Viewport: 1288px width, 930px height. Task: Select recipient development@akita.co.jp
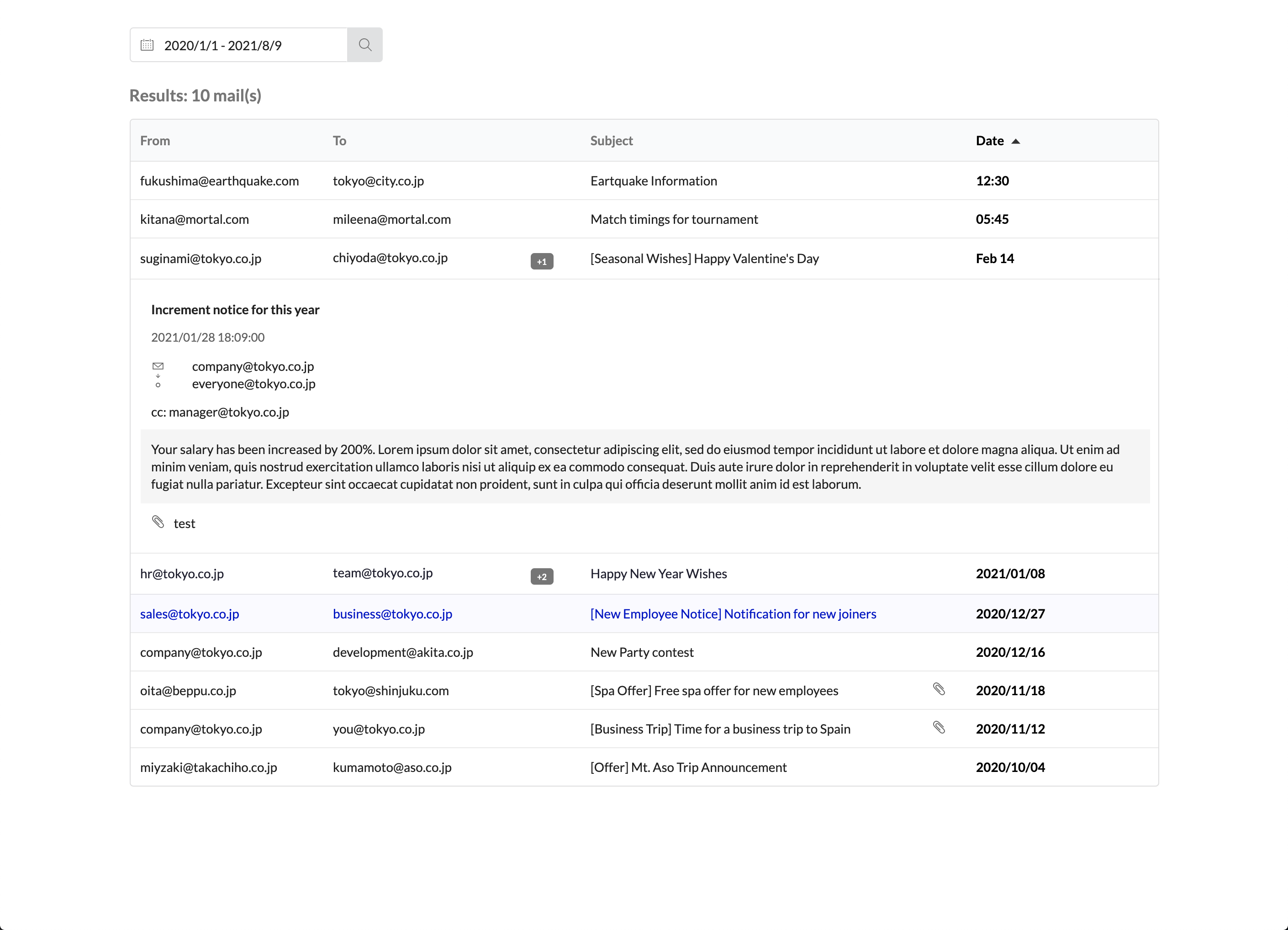(x=403, y=652)
